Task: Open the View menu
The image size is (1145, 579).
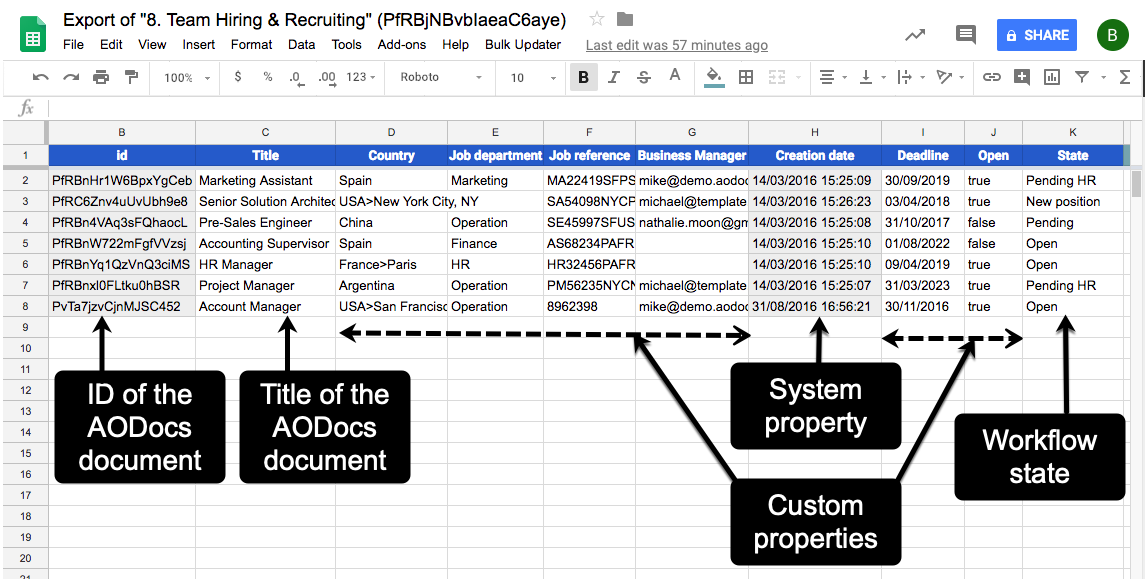Action: [152, 45]
